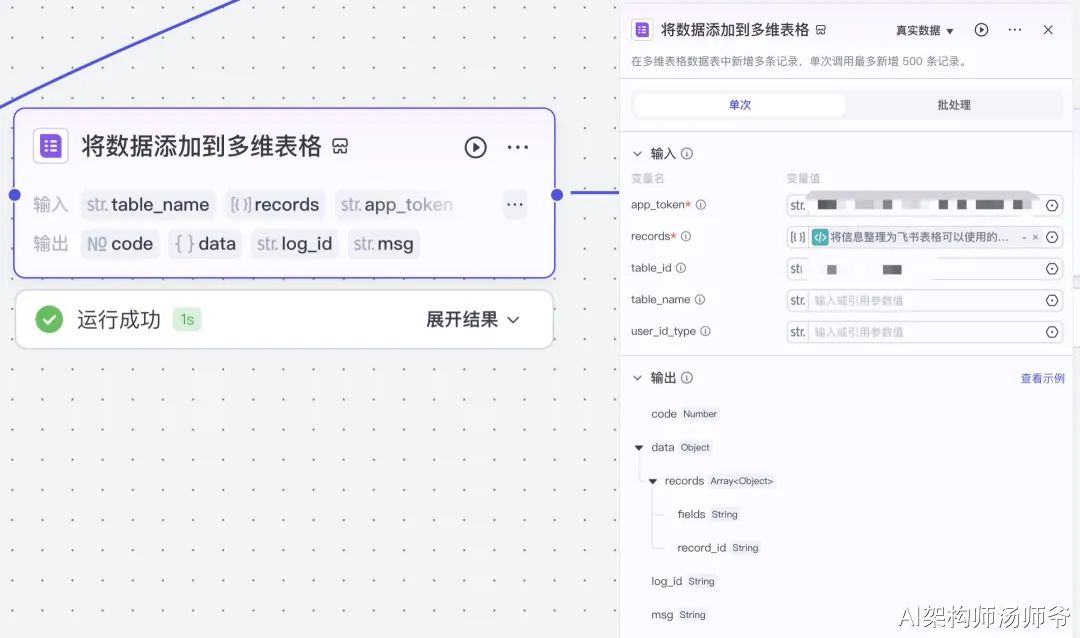Remove the referenced records value with the x
Screen dimensions: 1080x638
click(x=1035, y=237)
